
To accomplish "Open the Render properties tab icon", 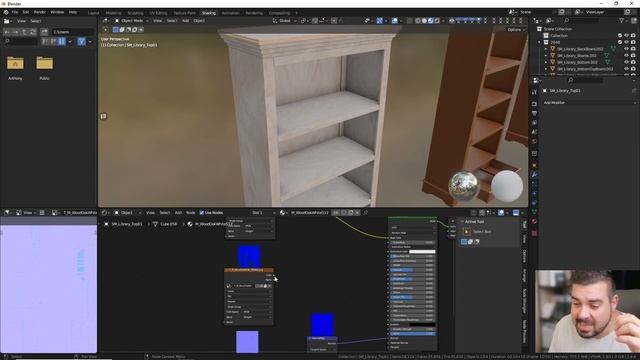I will click(534, 104).
